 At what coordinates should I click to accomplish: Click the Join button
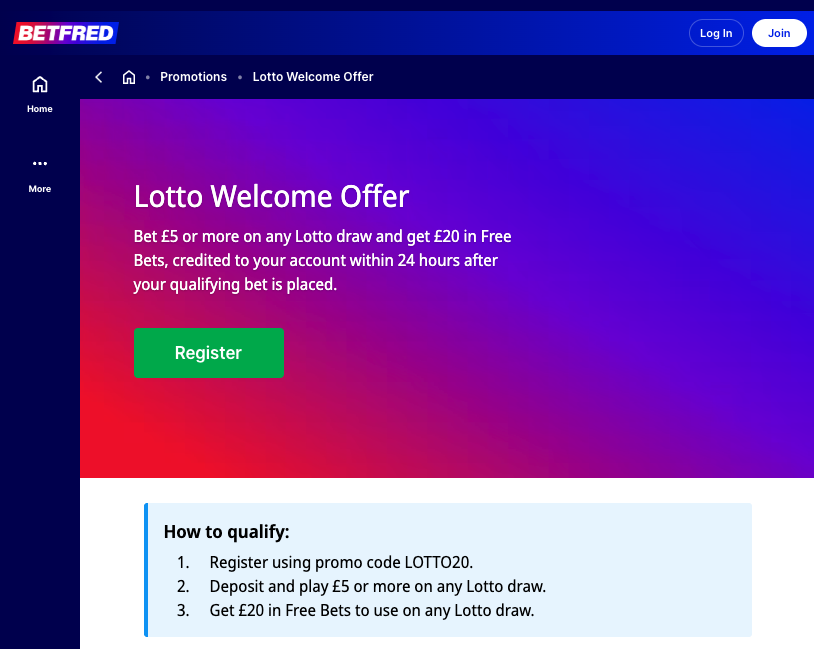coord(779,32)
